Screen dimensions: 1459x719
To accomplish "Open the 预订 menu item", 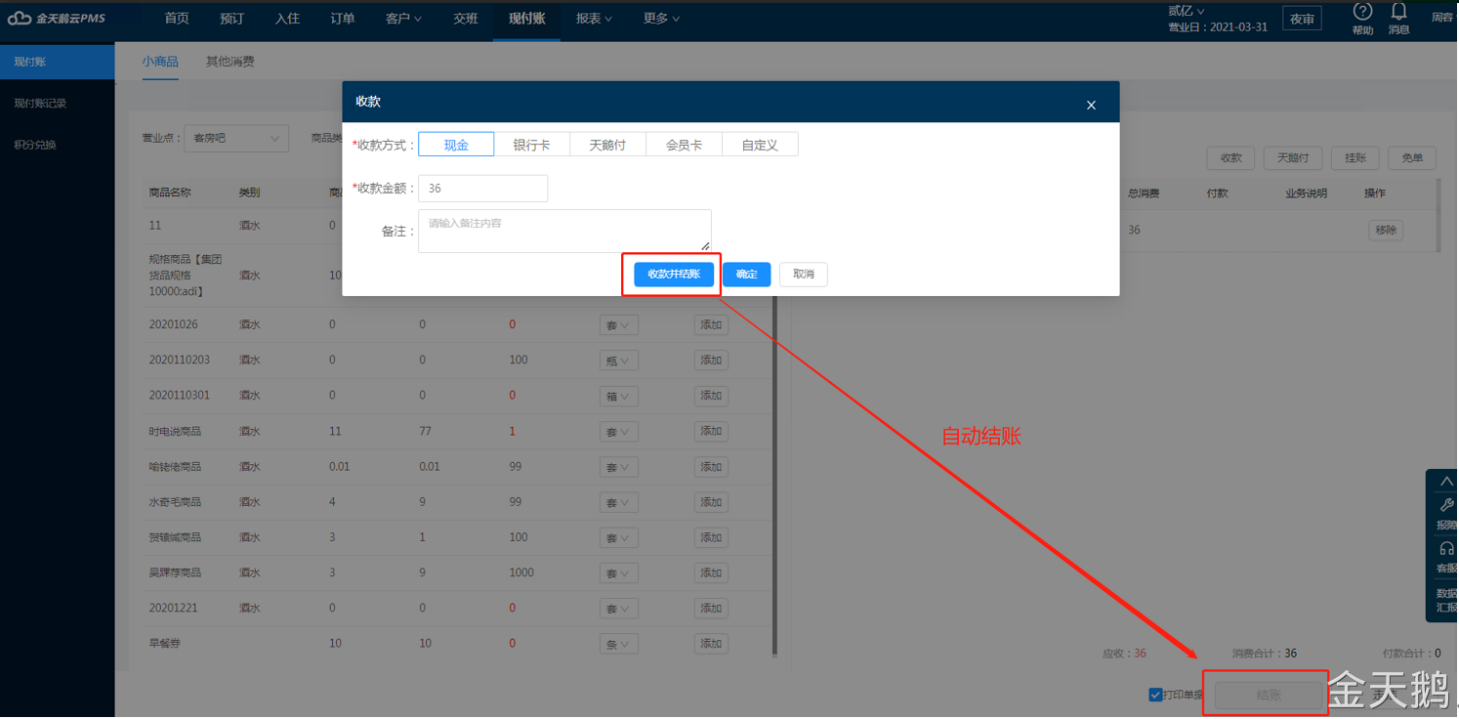I will (x=232, y=18).
